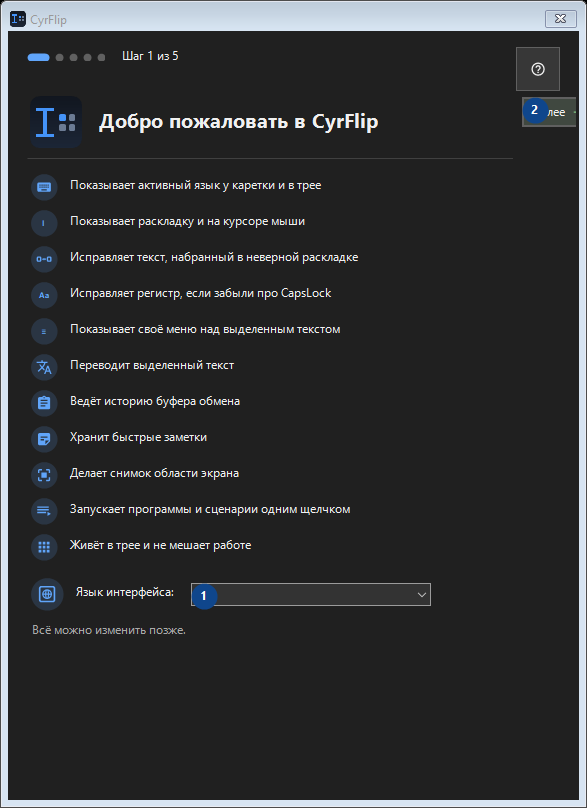Image resolution: width=587 pixels, height=808 pixels.
Task: Click the tray grid icon
Action: (x=44, y=547)
